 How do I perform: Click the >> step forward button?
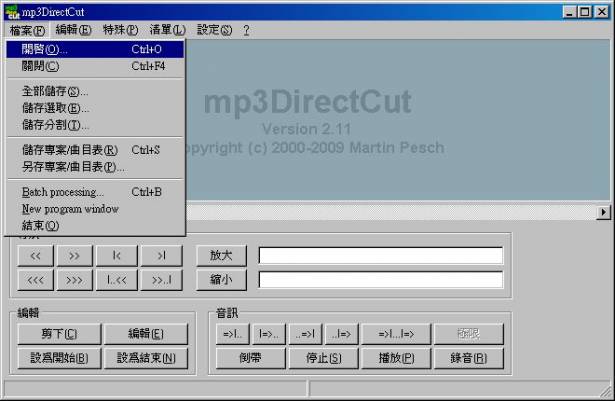pyautogui.click(x=75, y=256)
